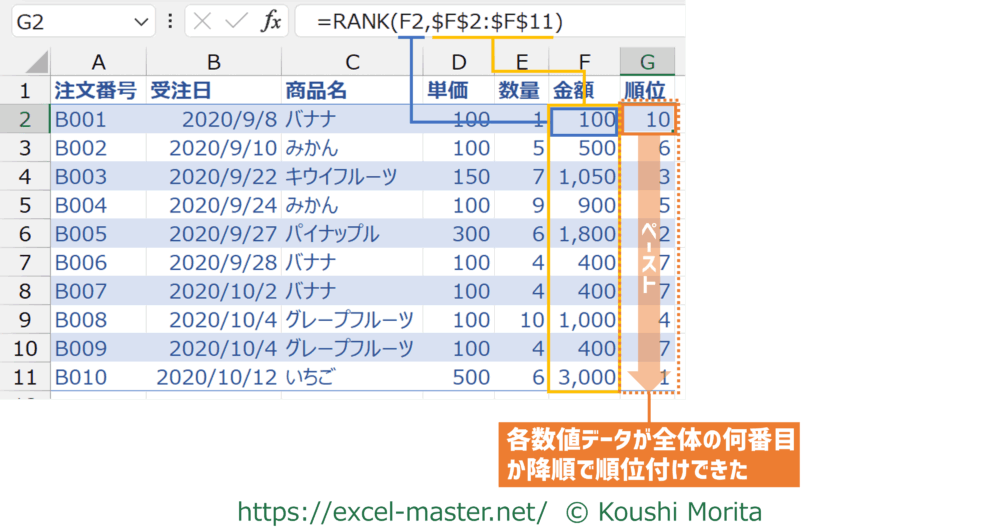This screenshot has height=528, width=1000.
Task: Click the Cancel X icon in formula bar
Action: (x=203, y=21)
